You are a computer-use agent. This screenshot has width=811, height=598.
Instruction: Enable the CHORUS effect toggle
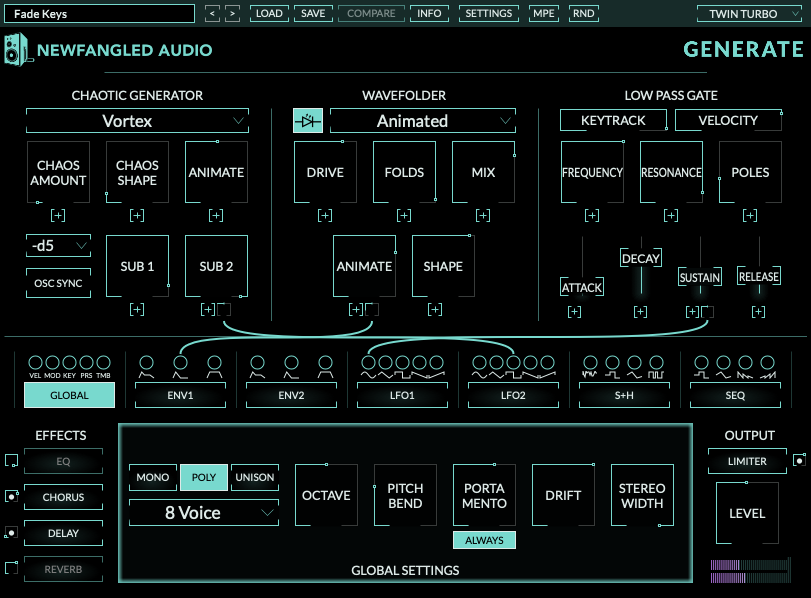pyautogui.click(x=12, y=497)
